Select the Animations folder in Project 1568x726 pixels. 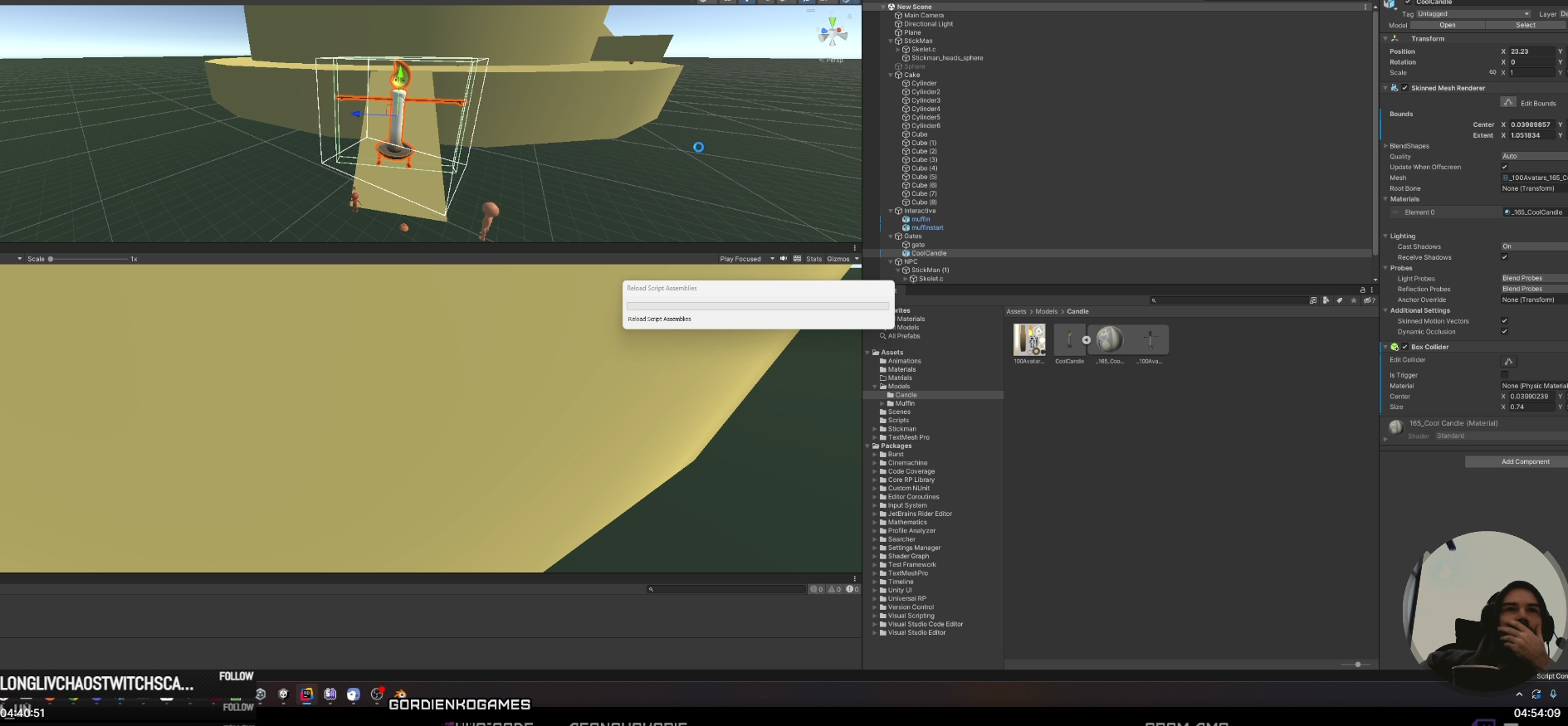904,361
